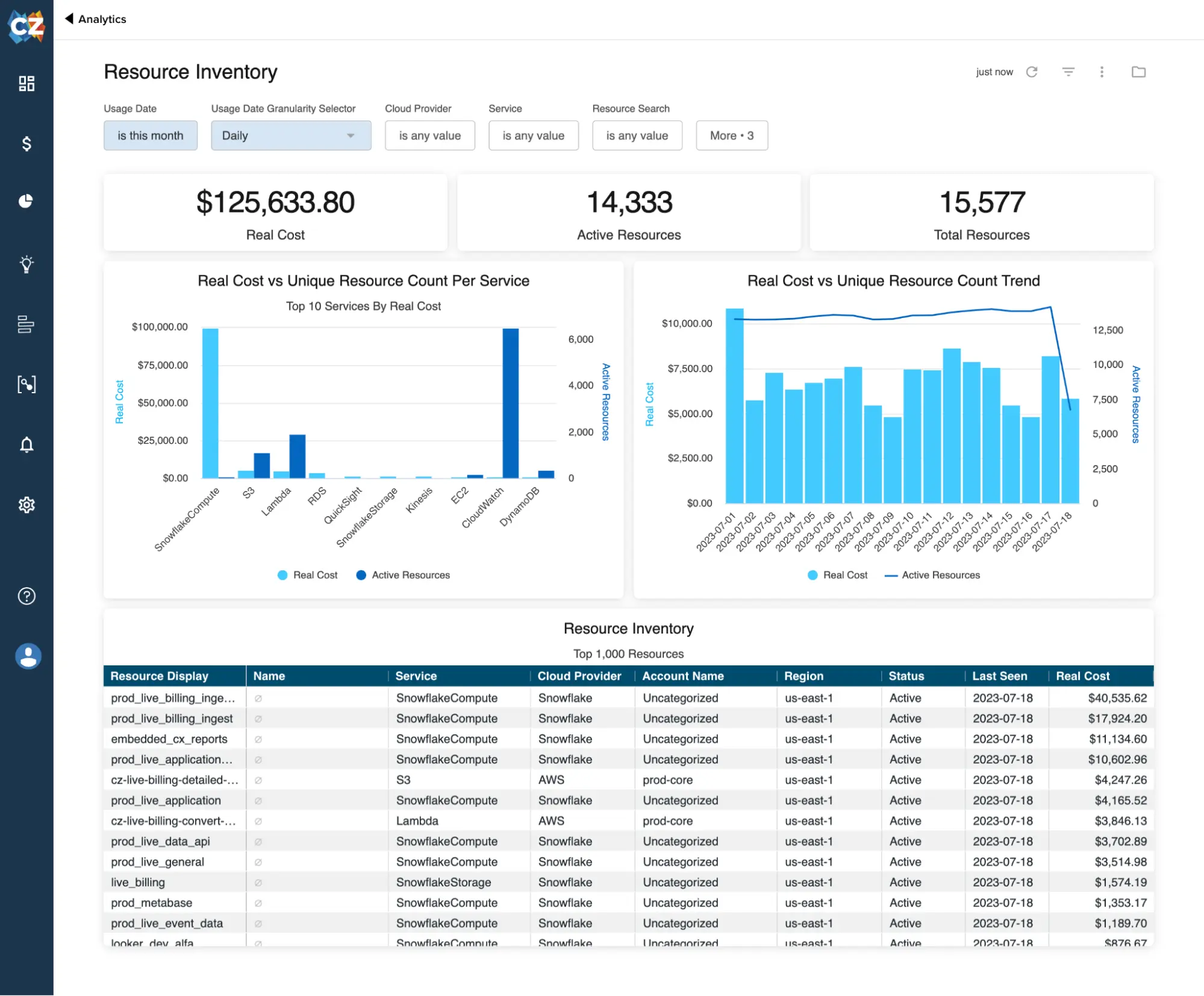Open the lightbulb insights icon
Image resolution: width=1204 pixels, height=996 pixels.
(x=27, y=264)
